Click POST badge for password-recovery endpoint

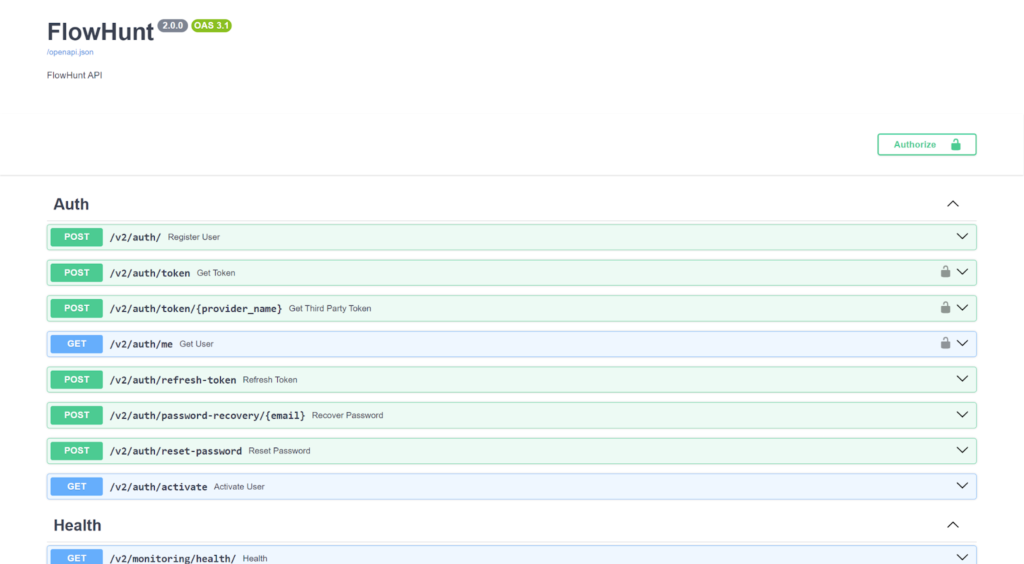76,415
